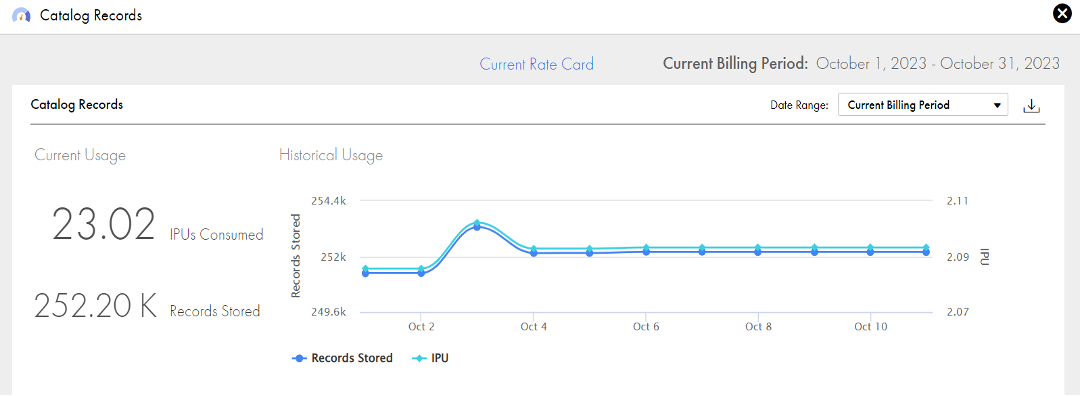This screenshot has width=1080, height=396.
Task: Toggle Records Stored series in legend
Action: pos(342,358)
